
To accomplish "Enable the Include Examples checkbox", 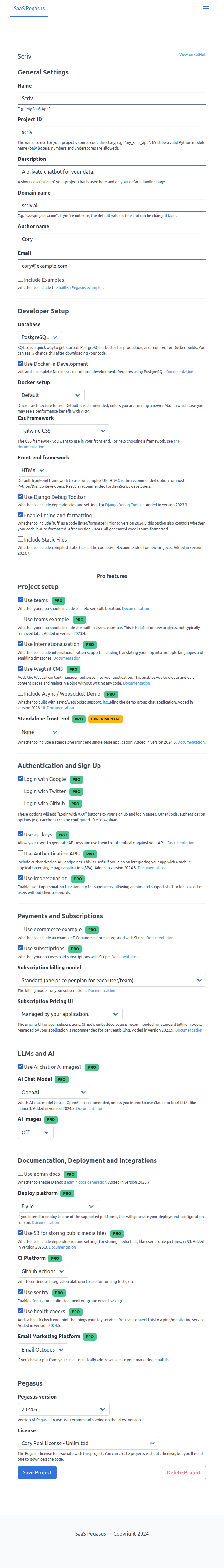I will [21, 280].
